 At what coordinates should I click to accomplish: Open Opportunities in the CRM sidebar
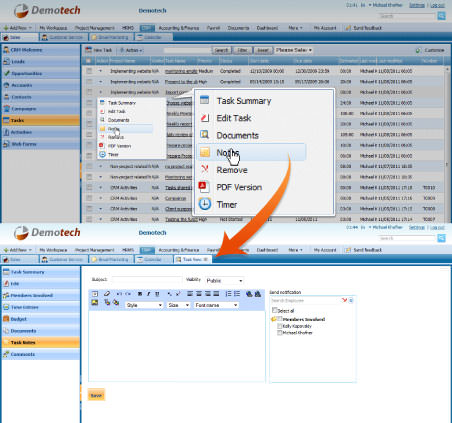tap(41, 73)
